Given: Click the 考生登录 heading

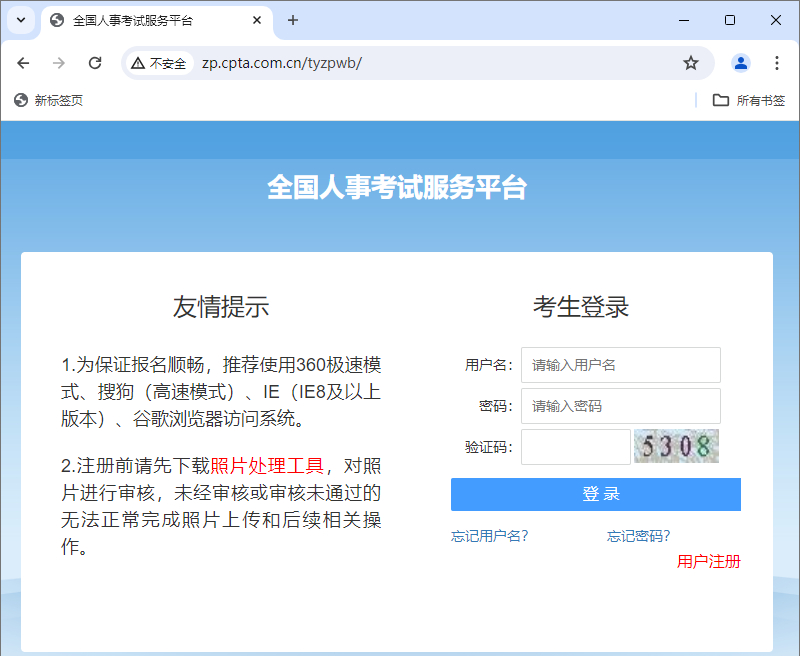Looking at the screenshot, I should [x=581, y=307].
